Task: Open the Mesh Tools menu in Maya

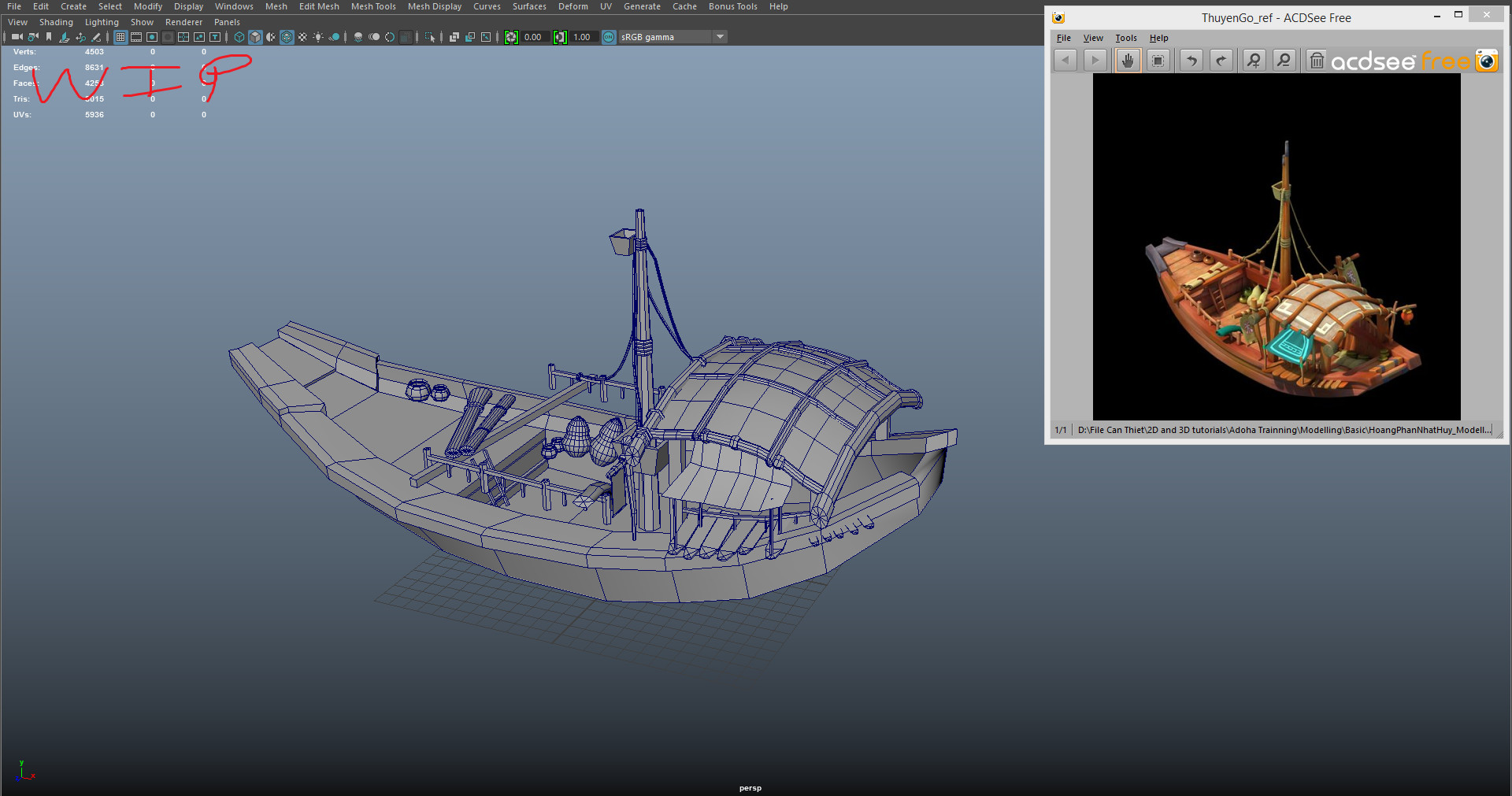Action: (x=372, y=6)
